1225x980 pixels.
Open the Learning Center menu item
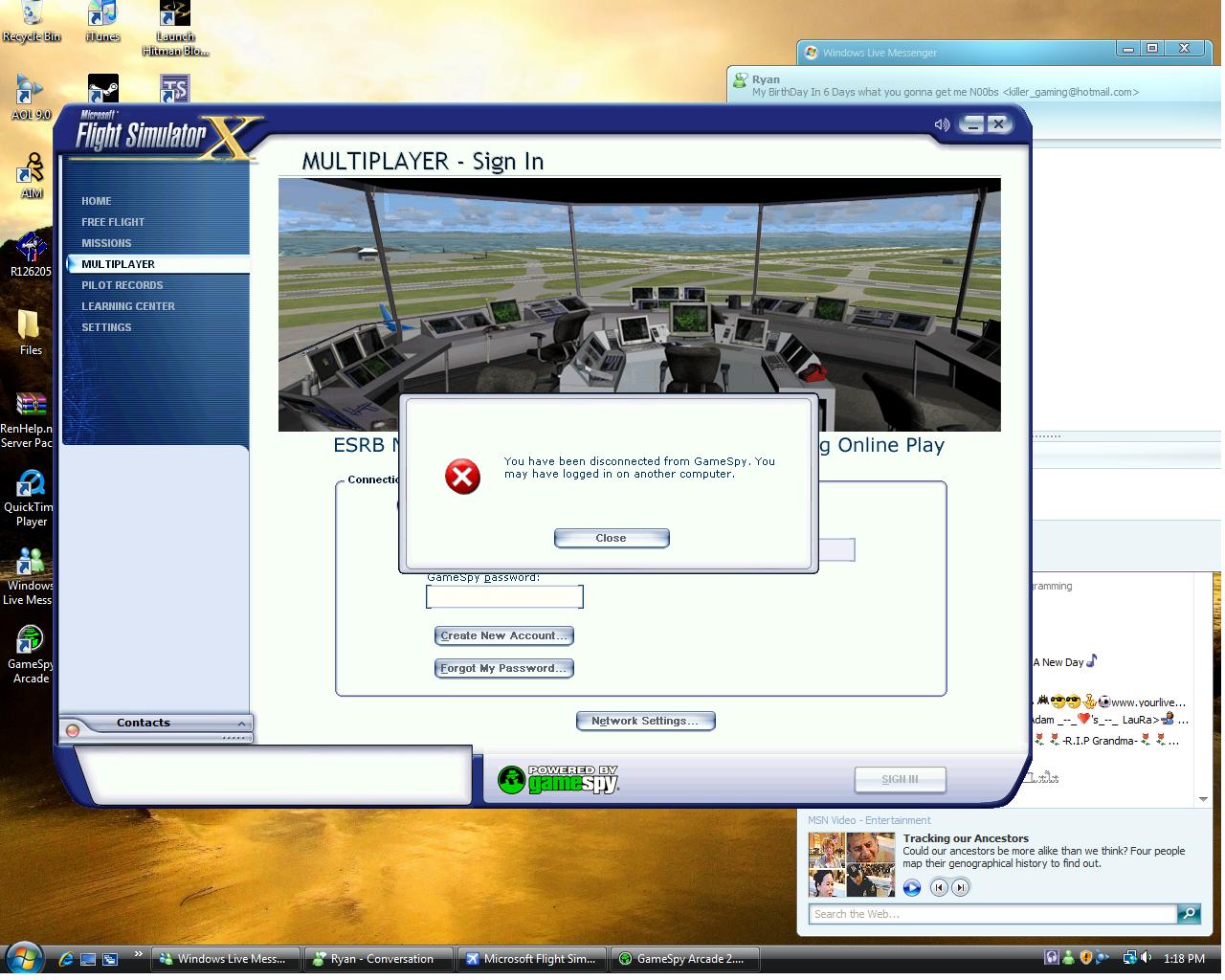tap(128, 306)
